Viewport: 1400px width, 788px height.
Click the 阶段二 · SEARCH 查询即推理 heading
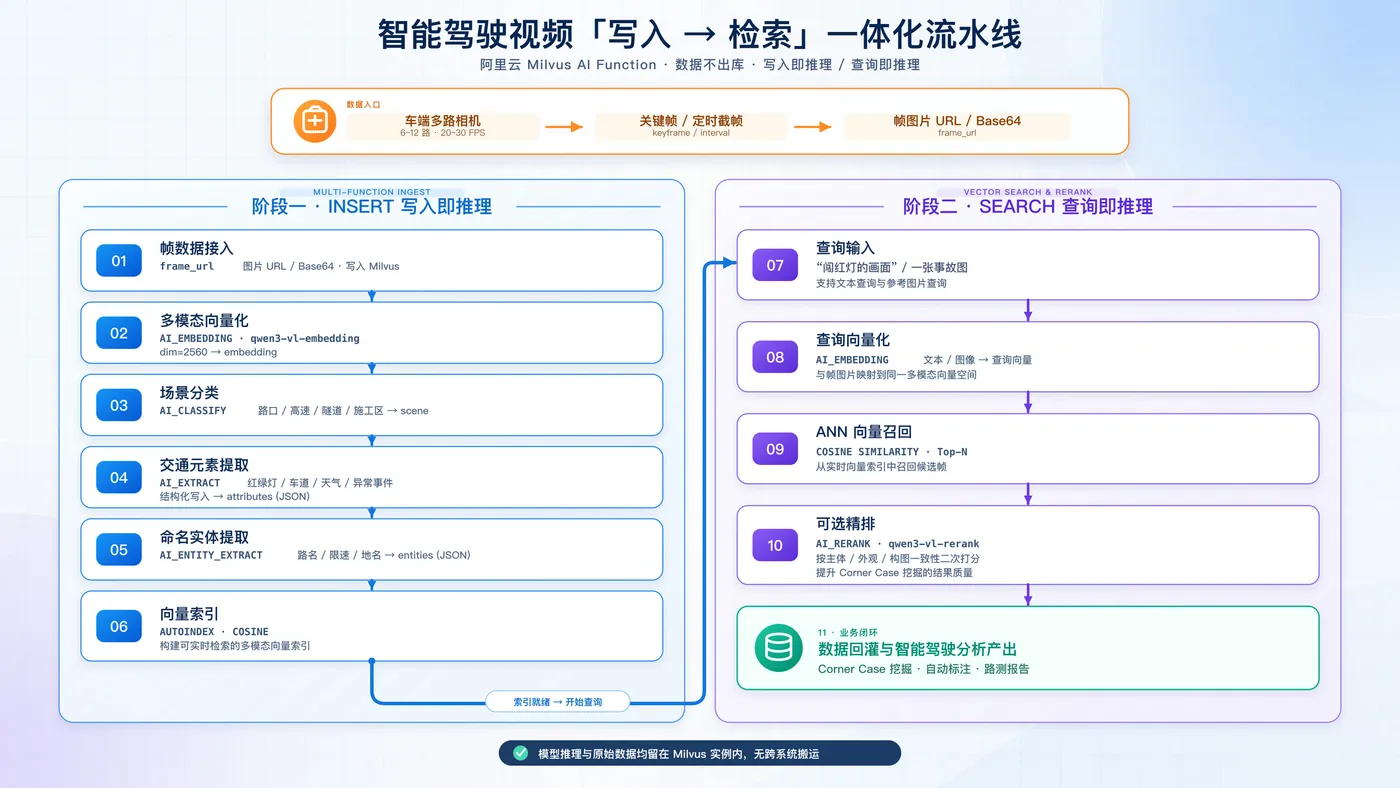[x=1028, y=207]
